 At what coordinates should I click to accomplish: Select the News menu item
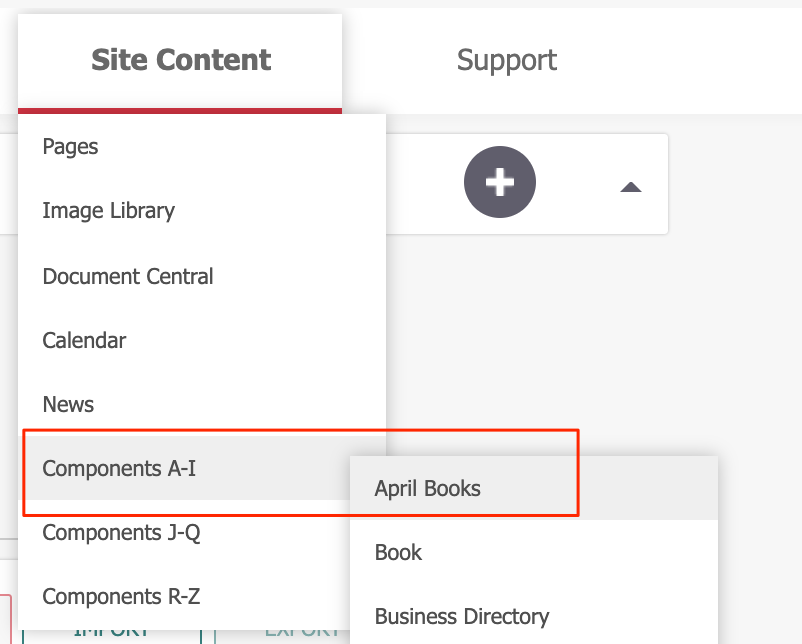point(68,404)
